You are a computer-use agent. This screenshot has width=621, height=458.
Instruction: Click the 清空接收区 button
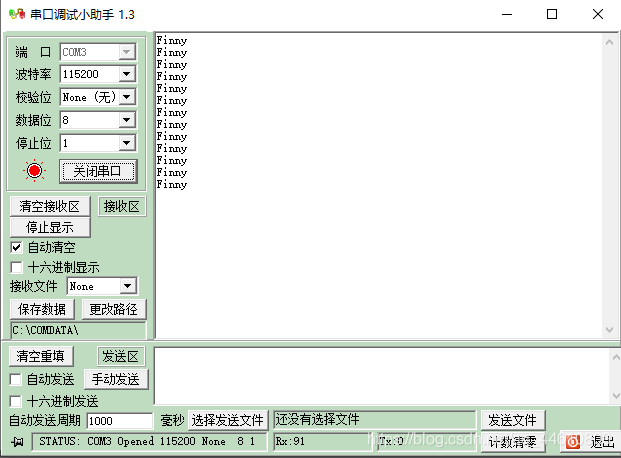50,206
